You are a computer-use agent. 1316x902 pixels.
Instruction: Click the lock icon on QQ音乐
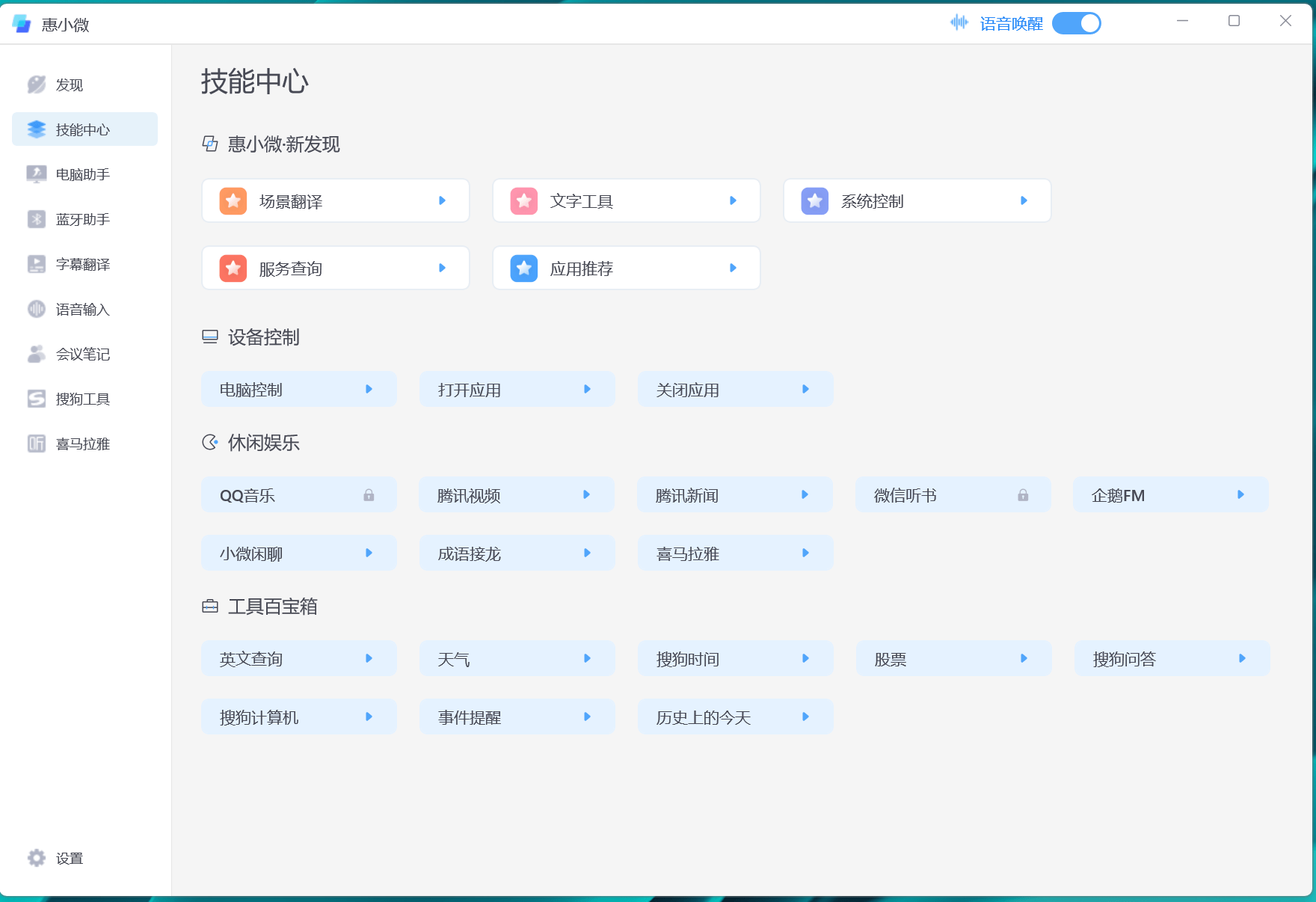[x=369, y=495]
